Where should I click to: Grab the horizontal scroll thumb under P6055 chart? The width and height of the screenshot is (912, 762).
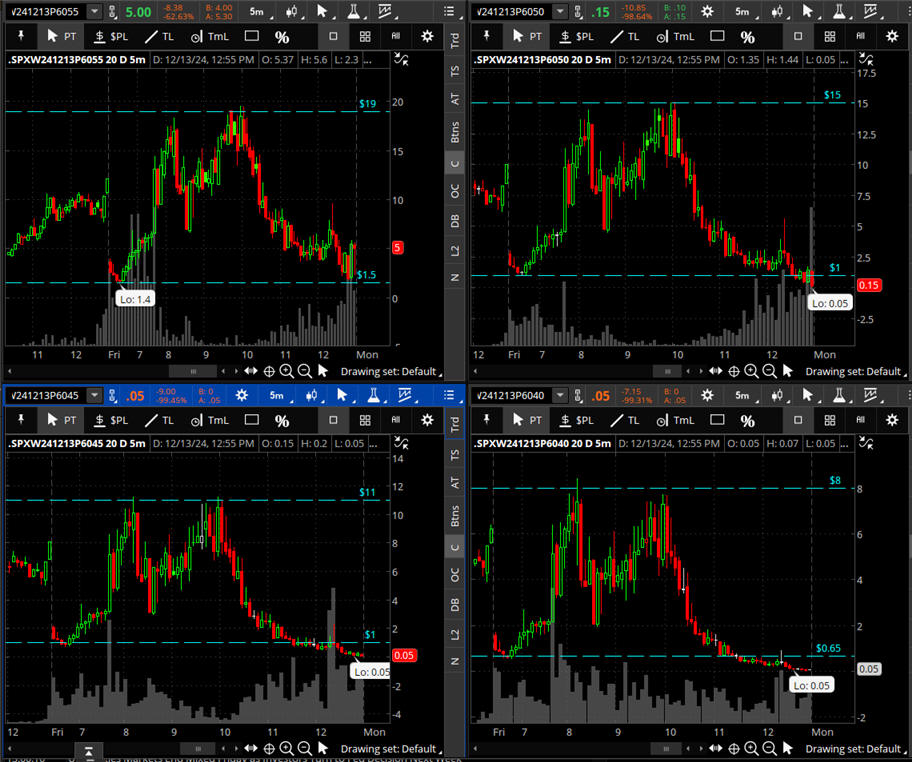coord(193,371)
